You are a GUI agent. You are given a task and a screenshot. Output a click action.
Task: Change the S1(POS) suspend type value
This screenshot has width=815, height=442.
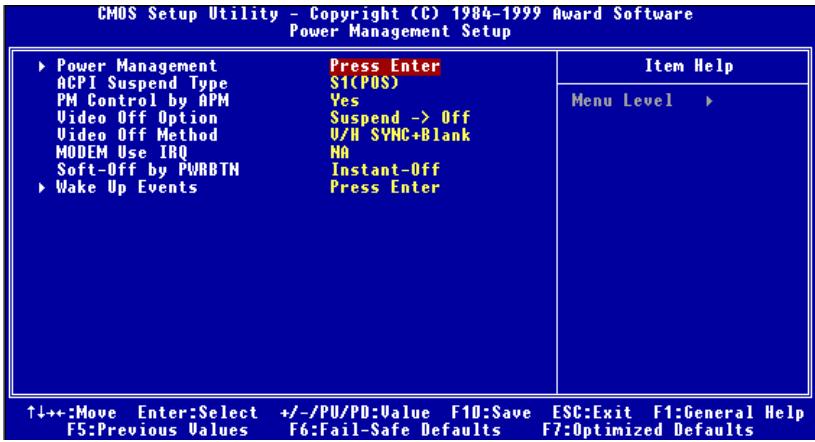[x=364, y=83]
